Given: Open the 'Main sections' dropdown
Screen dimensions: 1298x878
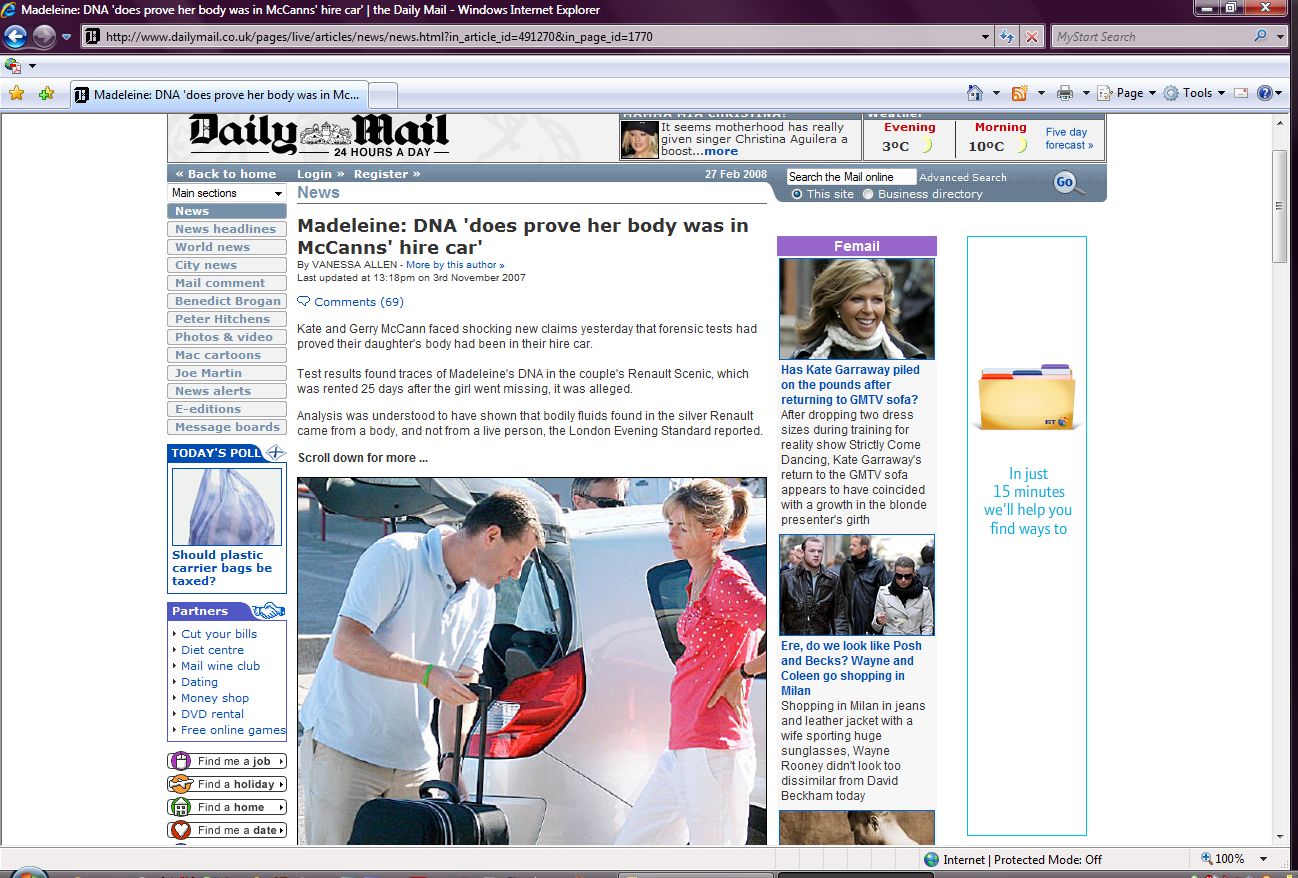Looking at the screenshot, I should click(227, 193).
